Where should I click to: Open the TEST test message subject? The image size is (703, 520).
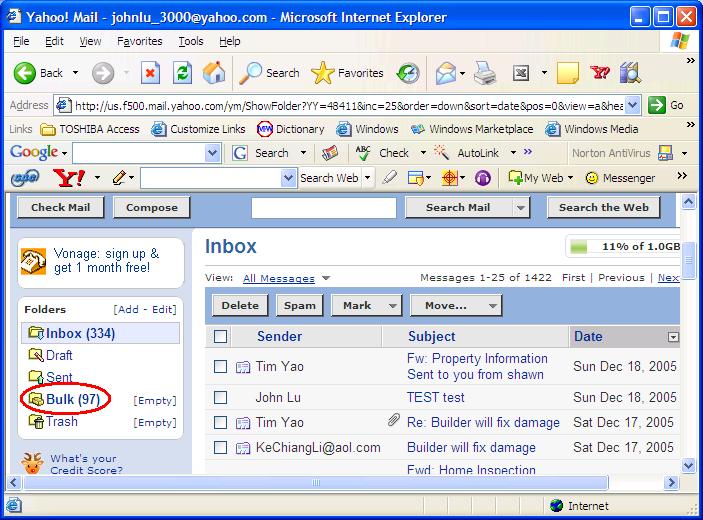(x=435, y=397)
